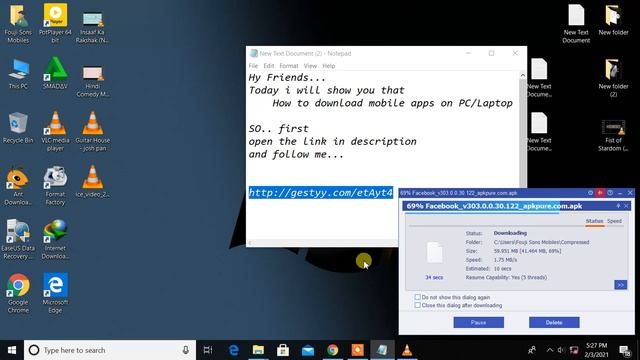
Task: Open the Format menu in Notepad
Action: [289, 66]
